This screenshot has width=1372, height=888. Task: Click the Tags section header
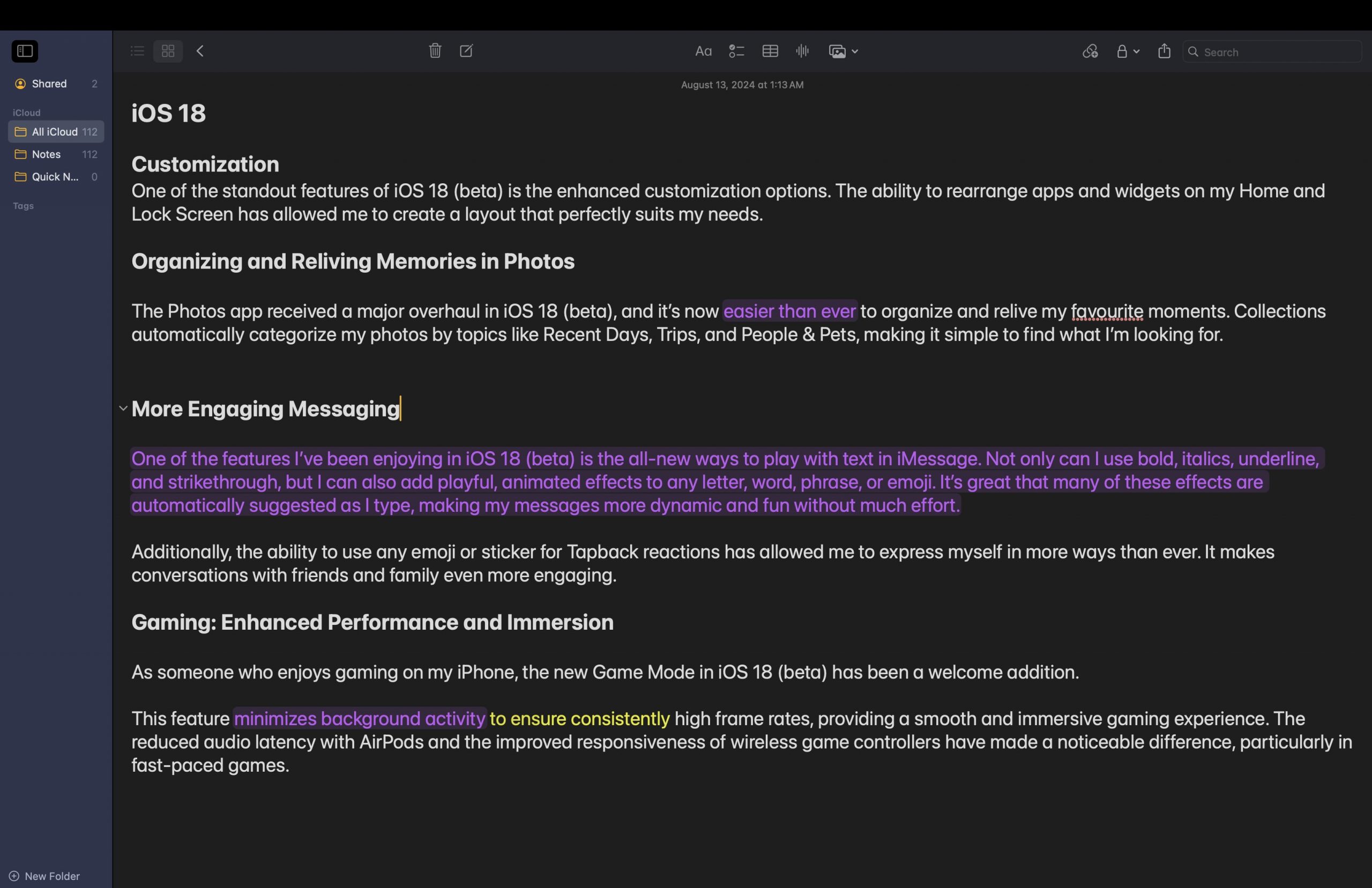coord(23,206)
